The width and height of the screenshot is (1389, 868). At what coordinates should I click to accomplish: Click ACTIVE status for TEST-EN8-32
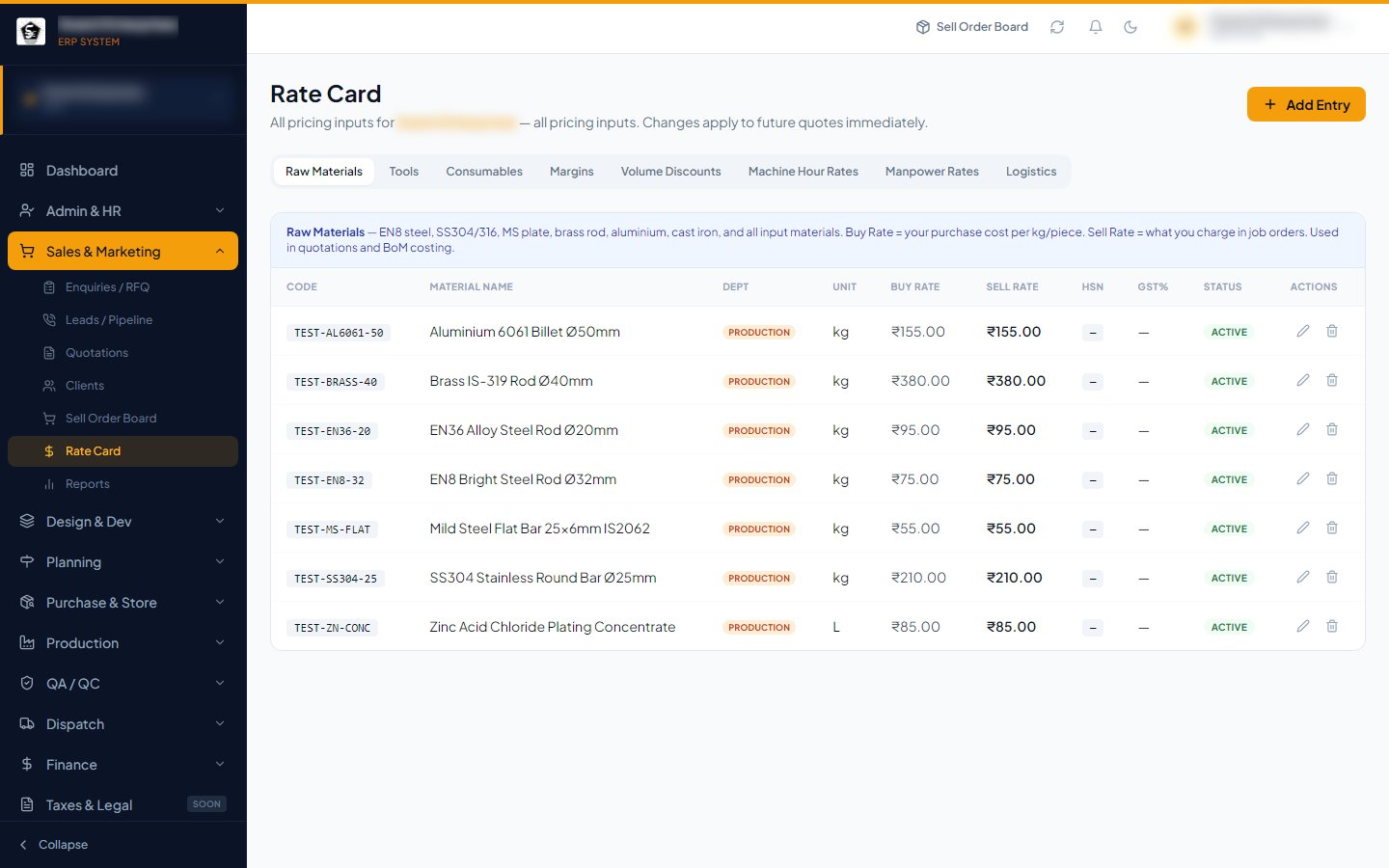[x=1229, y=479]
